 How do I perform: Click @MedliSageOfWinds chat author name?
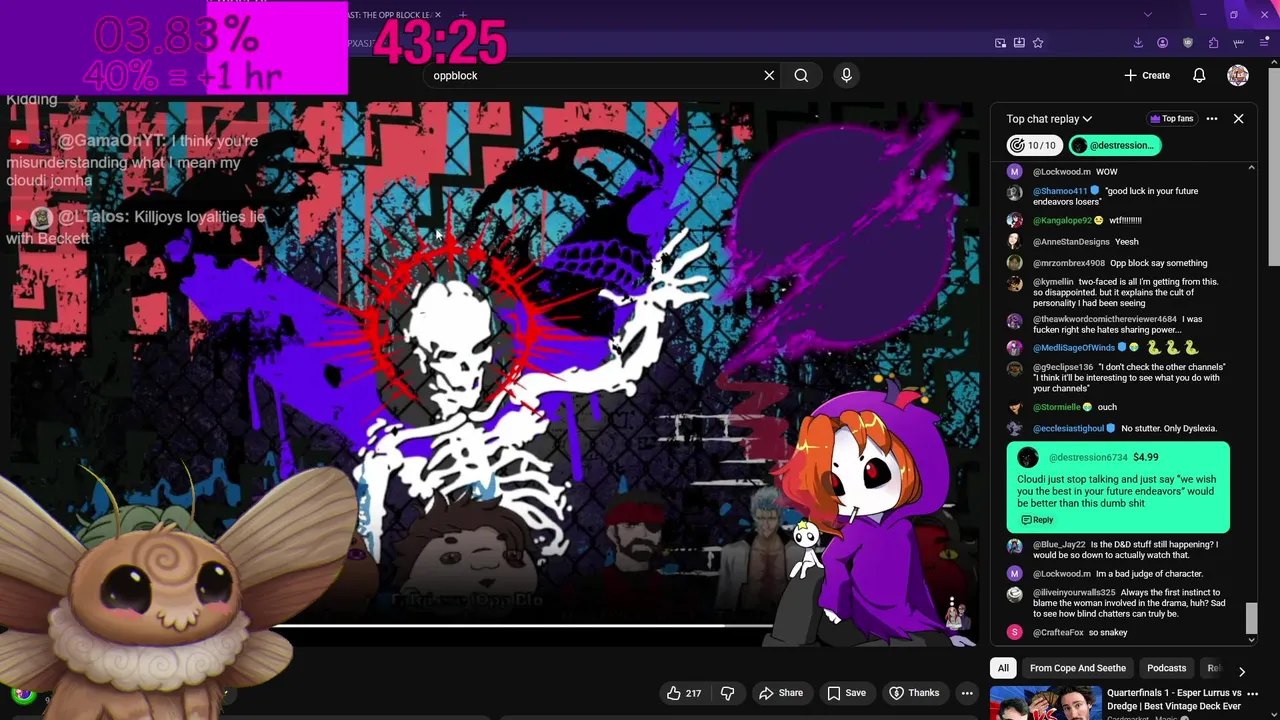pos(1074,348)
